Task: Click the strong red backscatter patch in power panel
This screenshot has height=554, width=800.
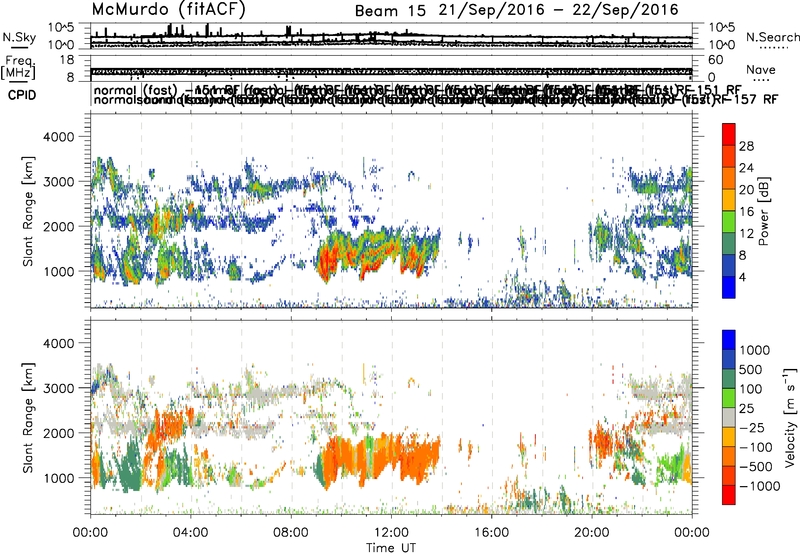Action: pos(327,260)
